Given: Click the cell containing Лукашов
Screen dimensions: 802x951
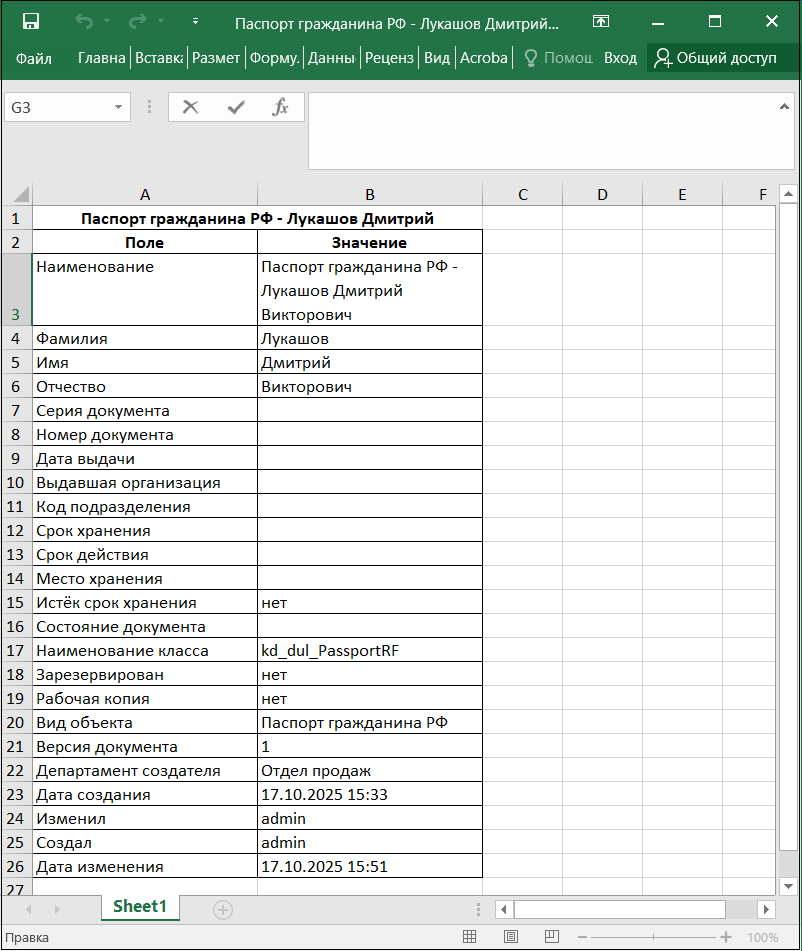Looking at the screenshot, I should (x=370, y=338).
